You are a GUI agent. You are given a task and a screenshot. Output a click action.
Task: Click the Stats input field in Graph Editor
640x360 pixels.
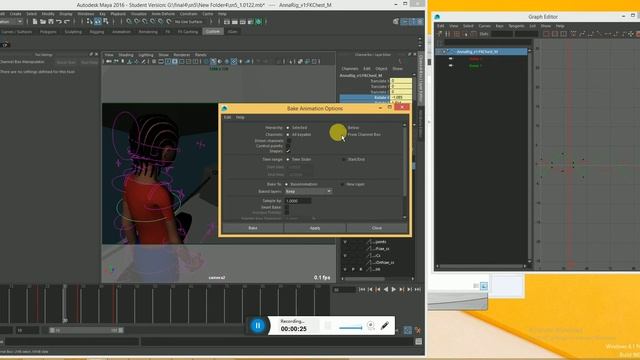tap(502, 34)
